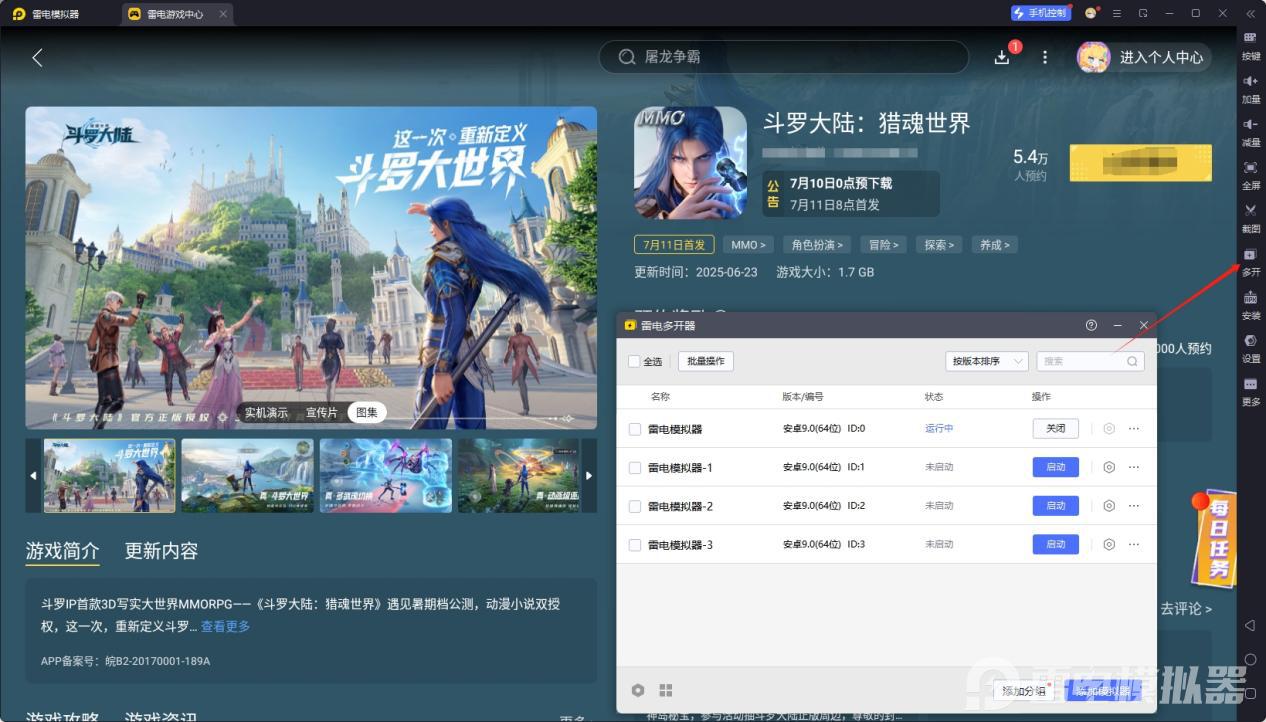1266x722 pixels.
Task: Switch to the 更新内容 tab
Action: [161, 551]
